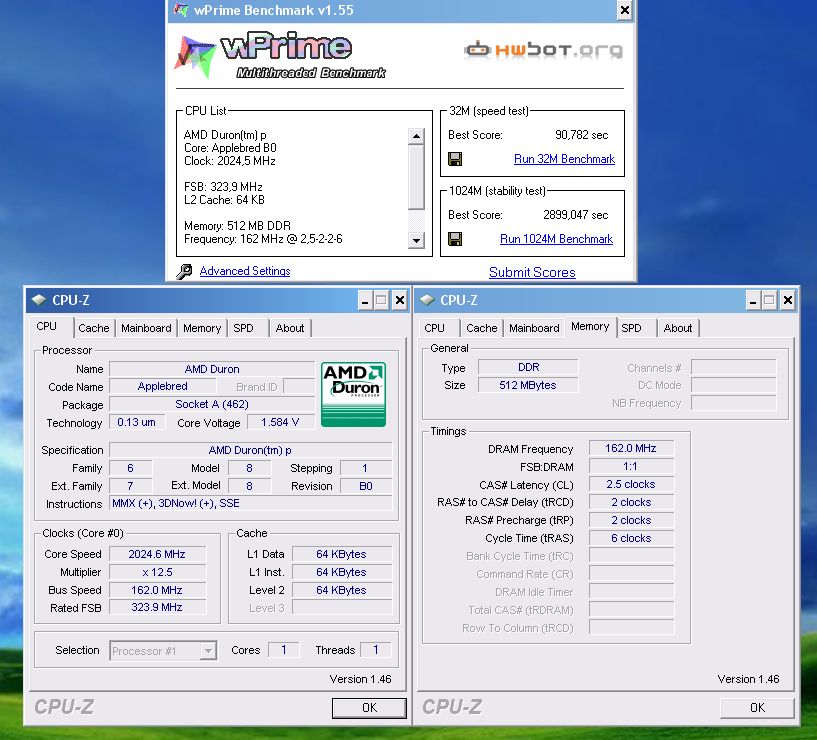Open Mainboard tab in left CPU-Z
817x740 pixels.
pyautogui.click(x=146, y=328)
